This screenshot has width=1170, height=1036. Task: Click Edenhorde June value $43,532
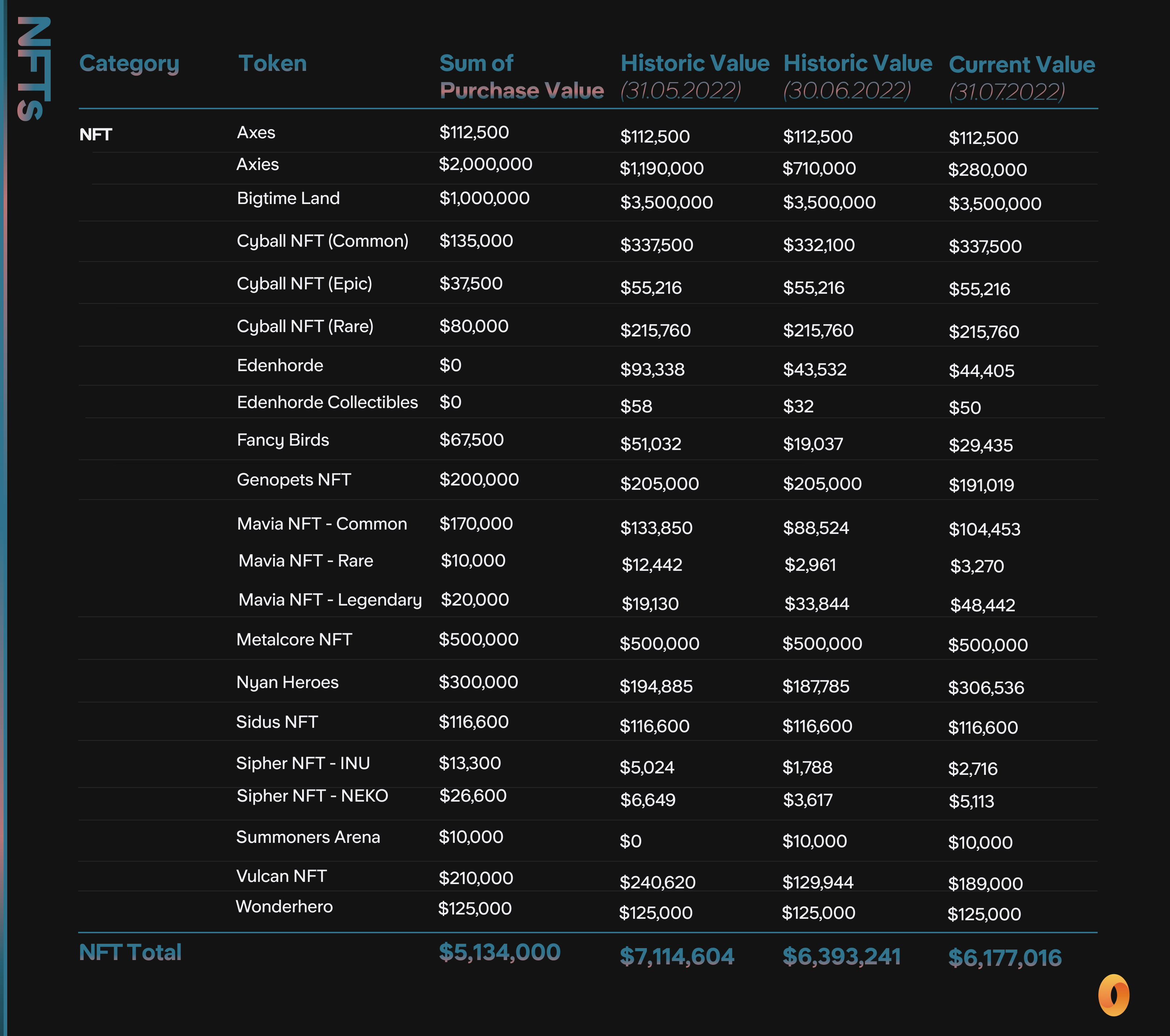[815, 369]
